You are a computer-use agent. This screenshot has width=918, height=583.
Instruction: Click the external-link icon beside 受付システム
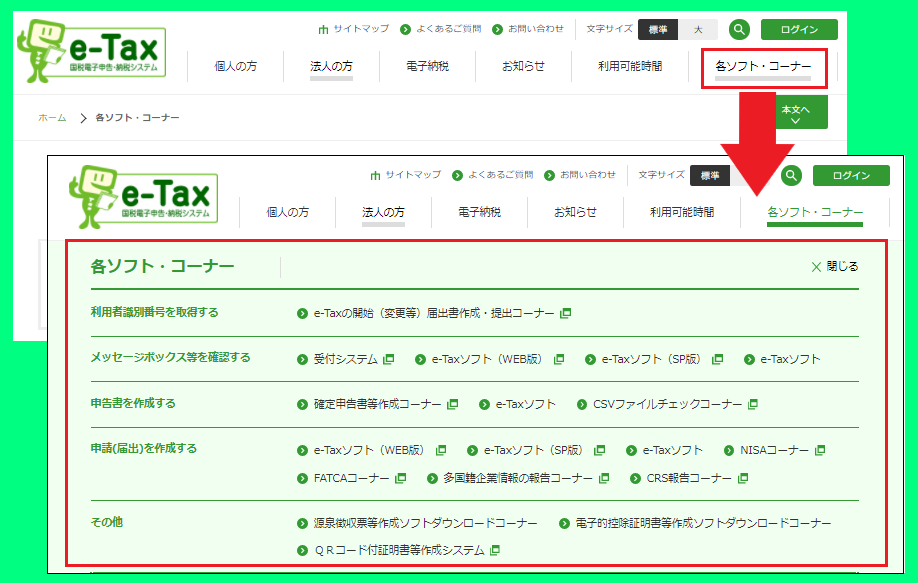point(389,359)
